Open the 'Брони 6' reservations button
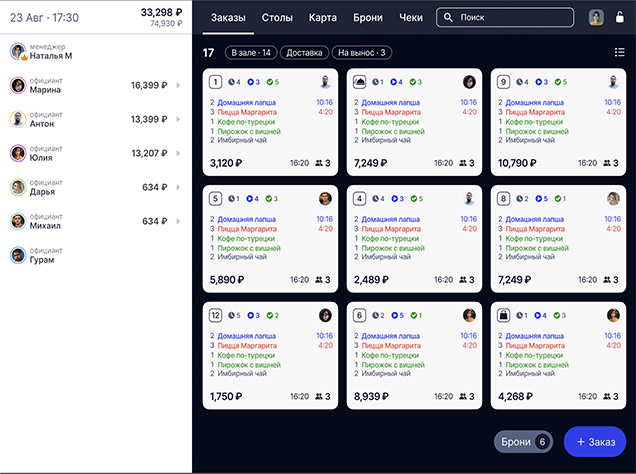Viewport: 636px width, 474px height. 524,441
